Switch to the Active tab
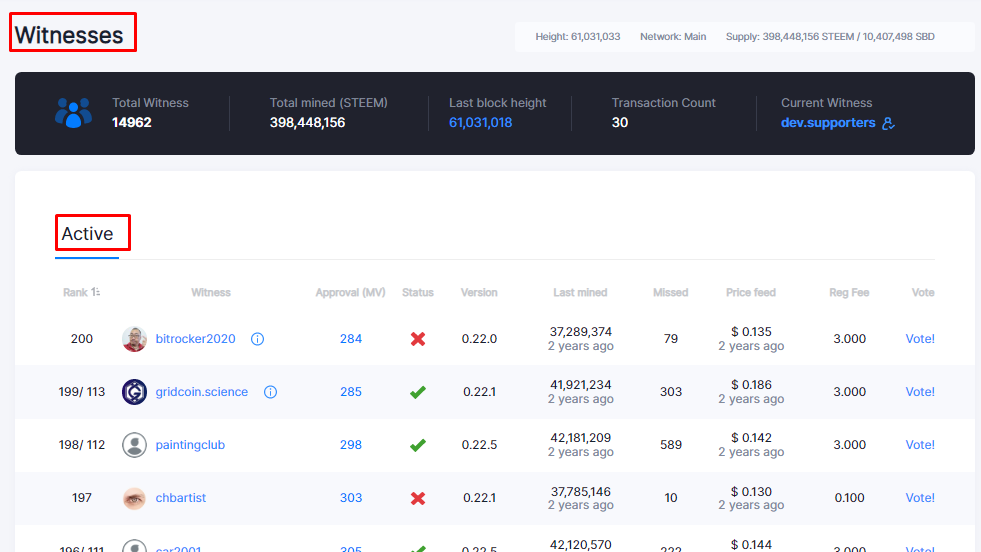 87,233
